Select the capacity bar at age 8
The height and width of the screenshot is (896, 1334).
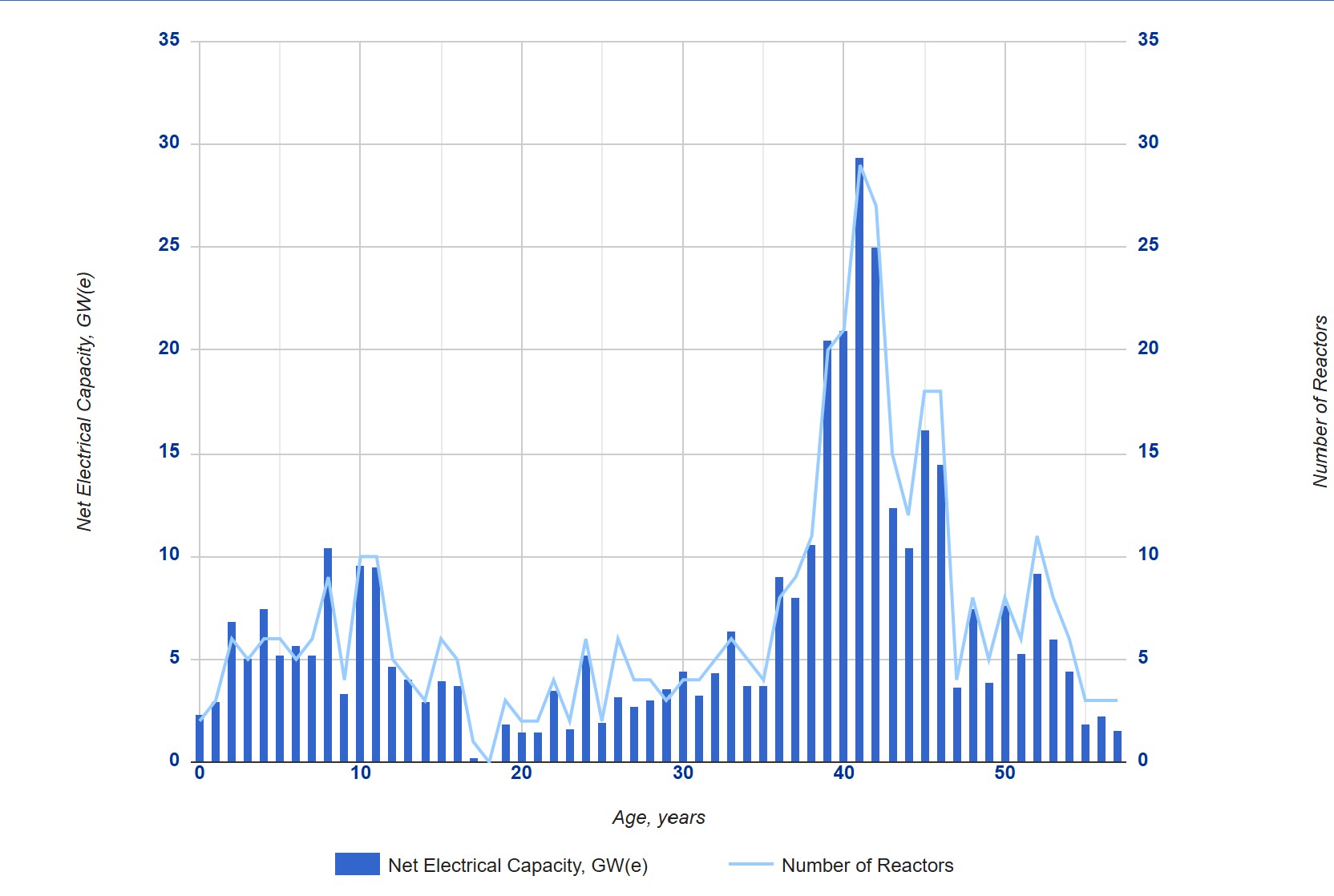point(328,657)
